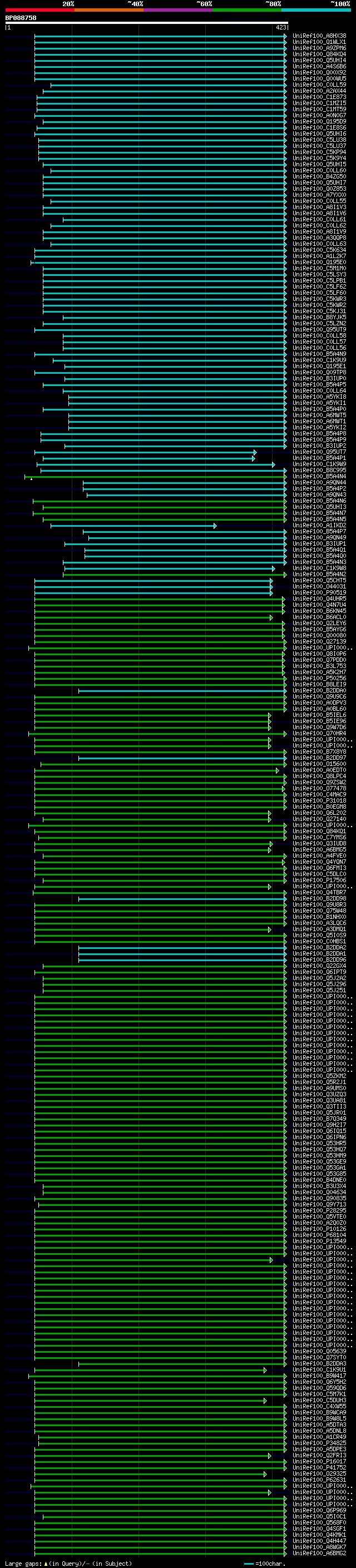
Task: Select hit label UniRef100_A5YKI8
Action: [x=319, y=397]
